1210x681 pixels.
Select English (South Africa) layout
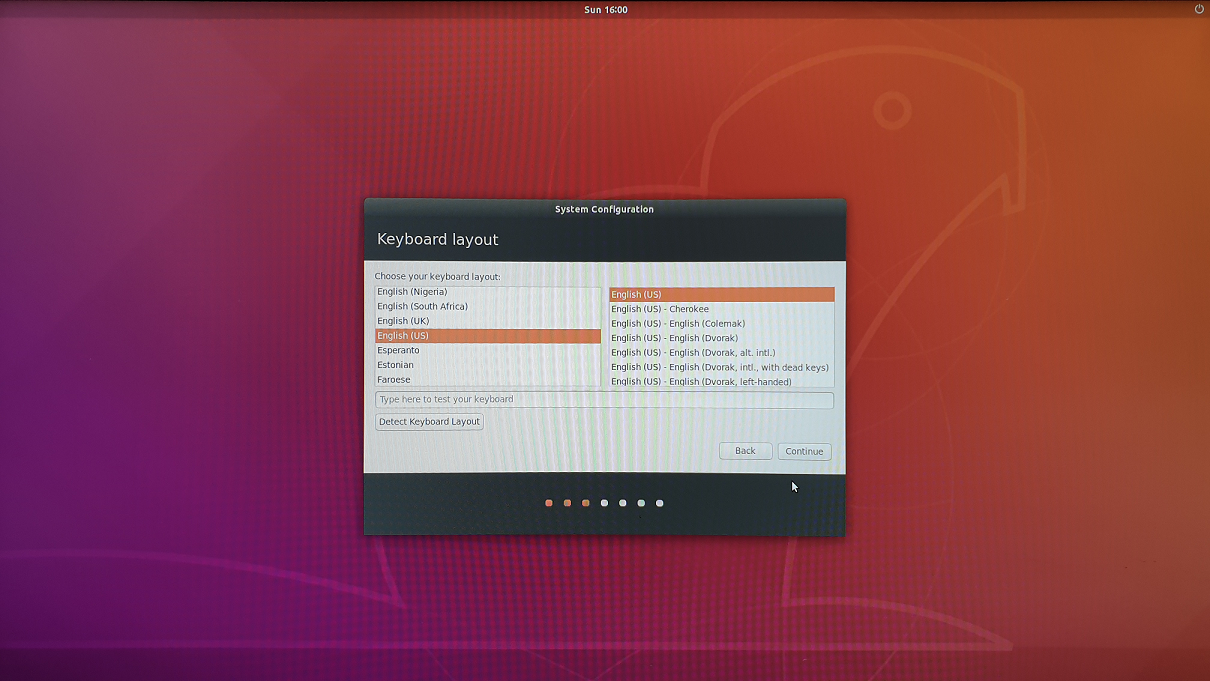(x=488, y=306)
